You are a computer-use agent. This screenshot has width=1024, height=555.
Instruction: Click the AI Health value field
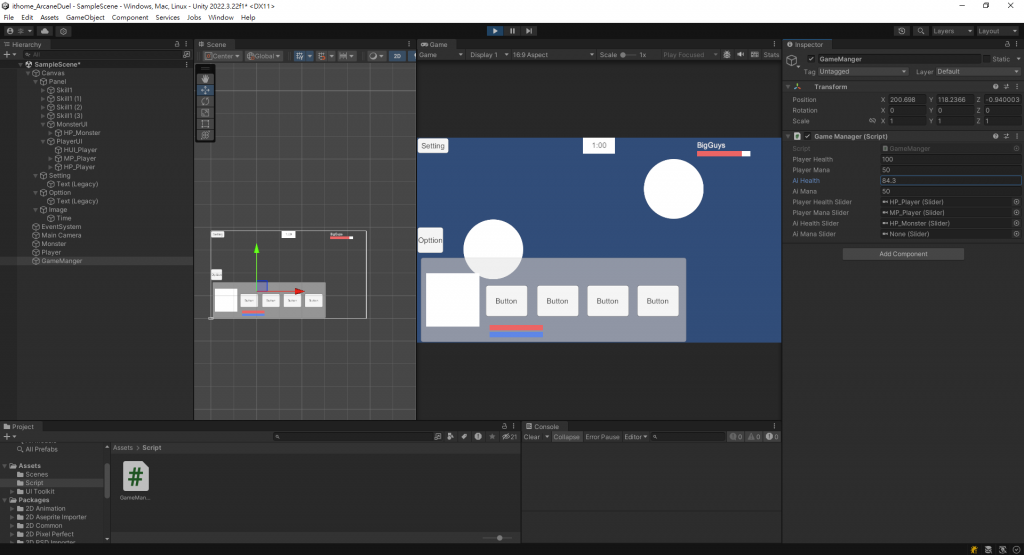click(950, 181)
